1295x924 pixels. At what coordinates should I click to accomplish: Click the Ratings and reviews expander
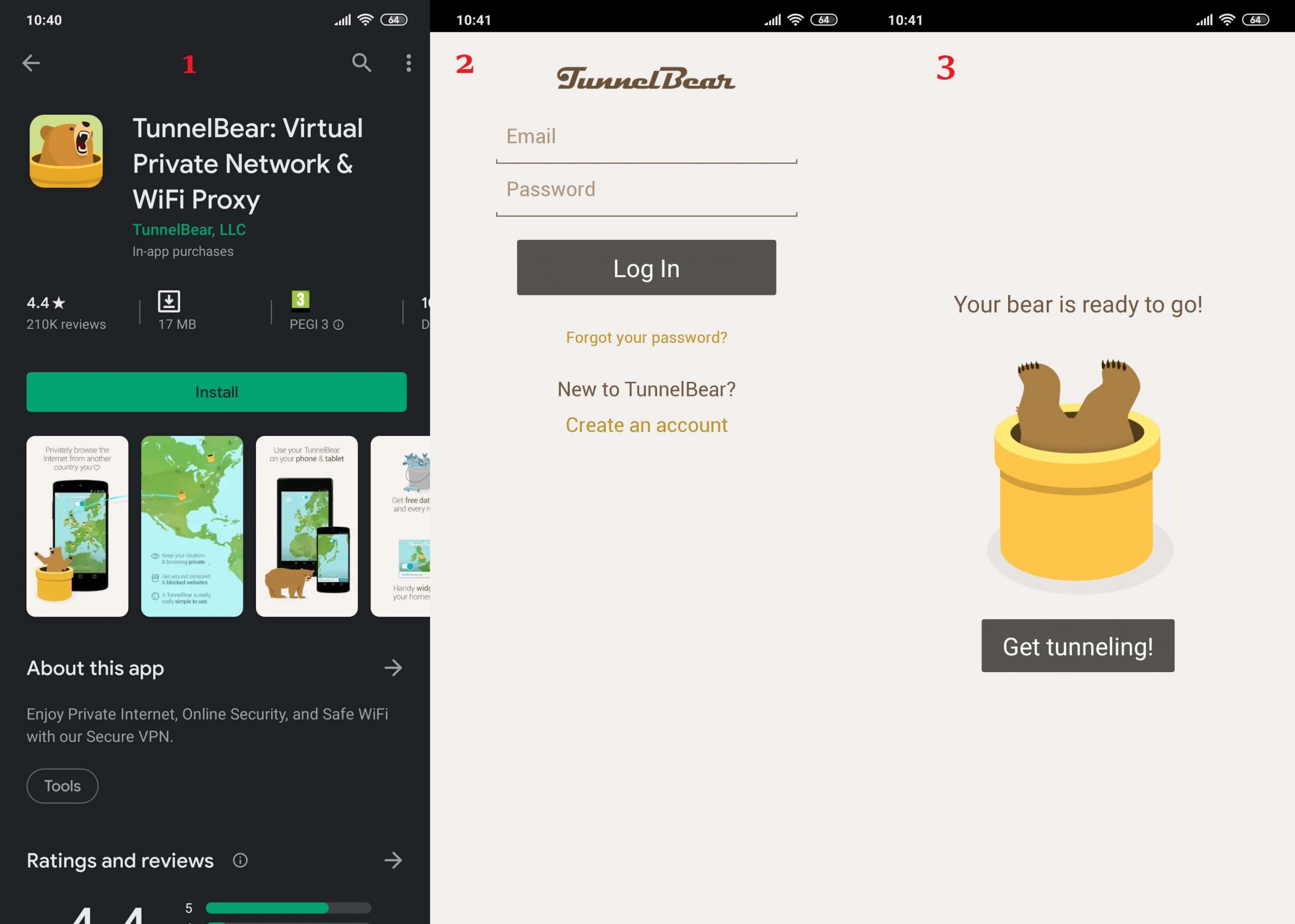pyautogui.click(x=395, y=860)
